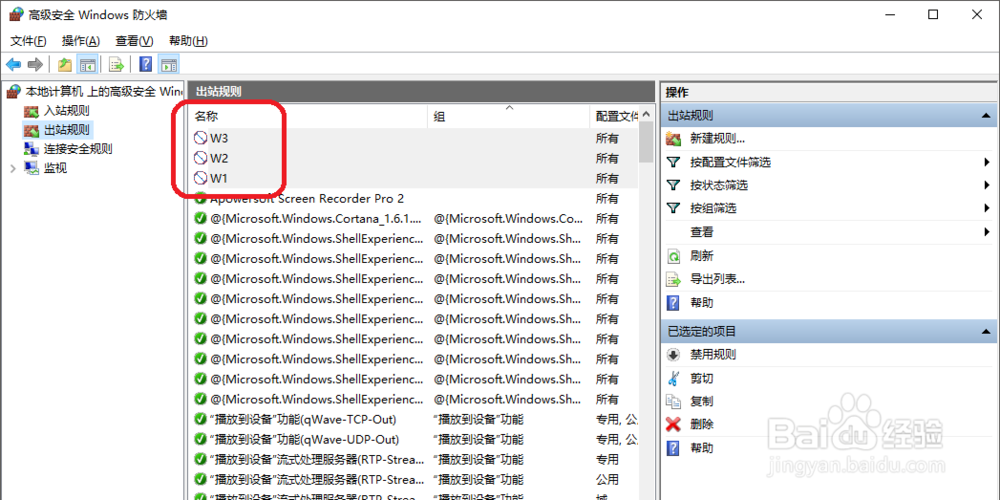The width and height of the screenshot is (1000, 500).
Task: Click the 禁用规则 down-arrow icon
Action: tap(673, 355)
